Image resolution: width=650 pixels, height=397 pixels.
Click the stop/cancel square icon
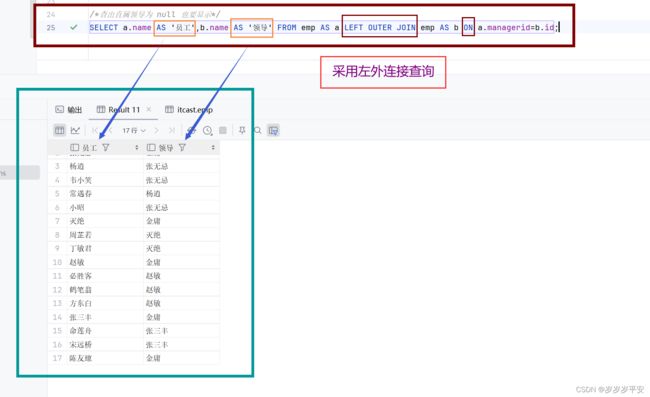[x=223, y=131]
